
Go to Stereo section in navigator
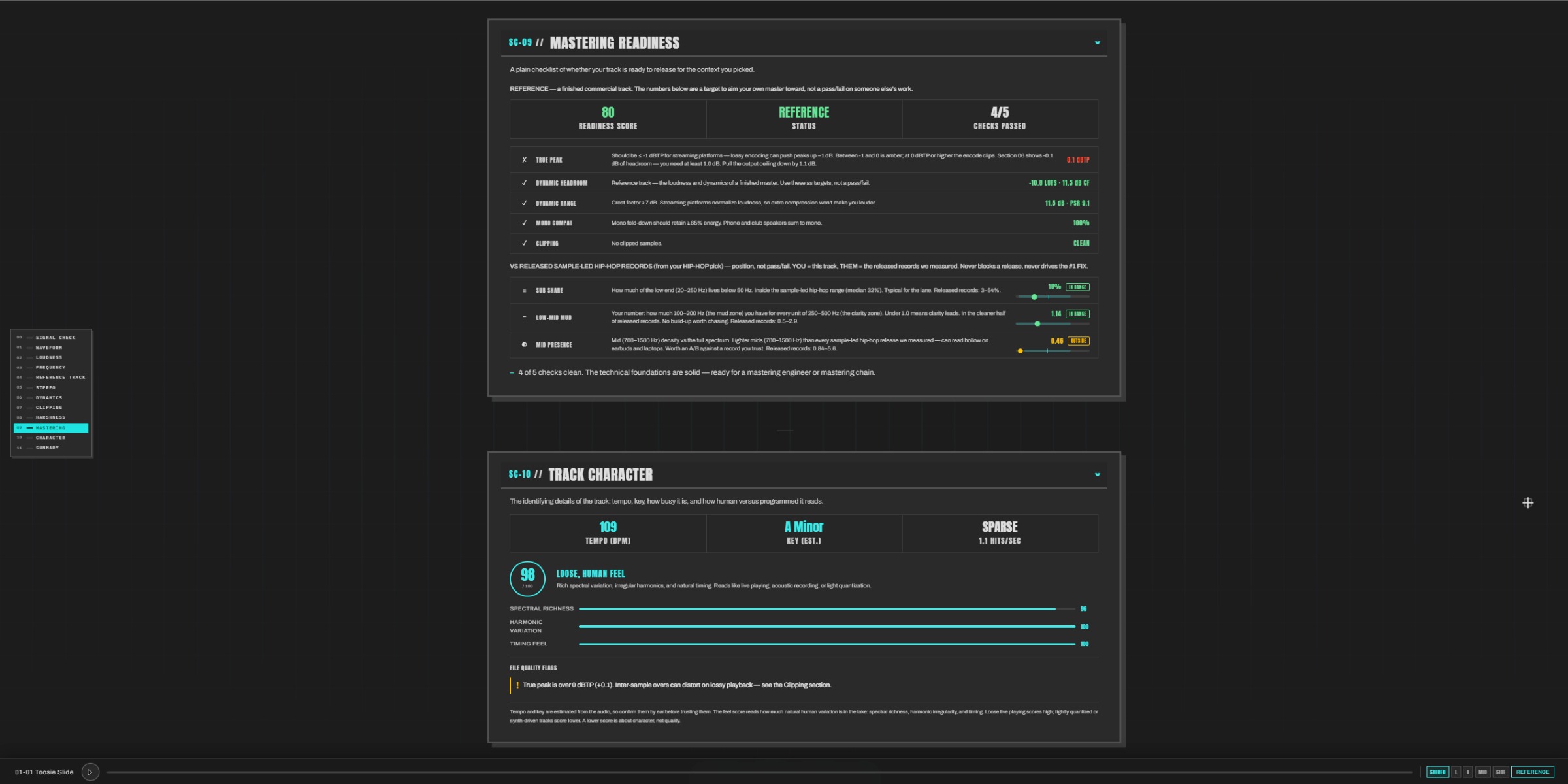tap(51, 387)
